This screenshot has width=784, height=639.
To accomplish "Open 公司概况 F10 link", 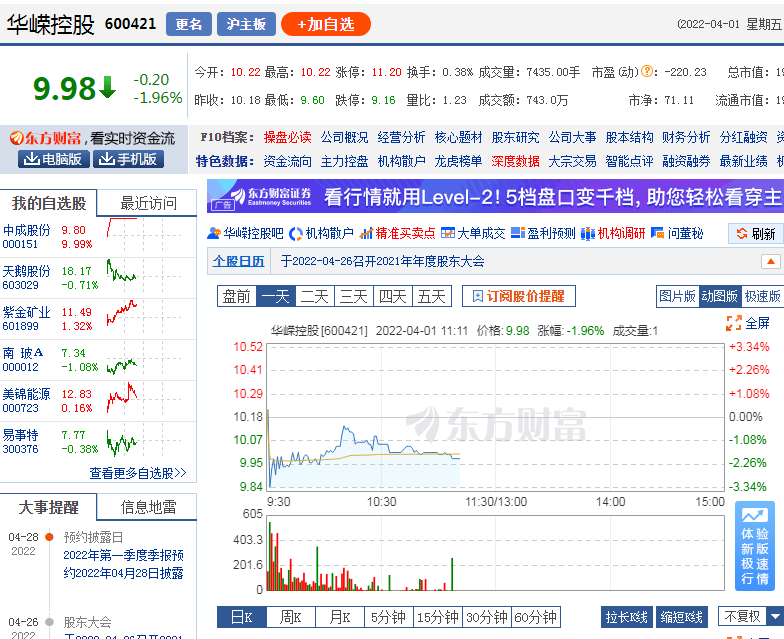I will tap(344, 137).
